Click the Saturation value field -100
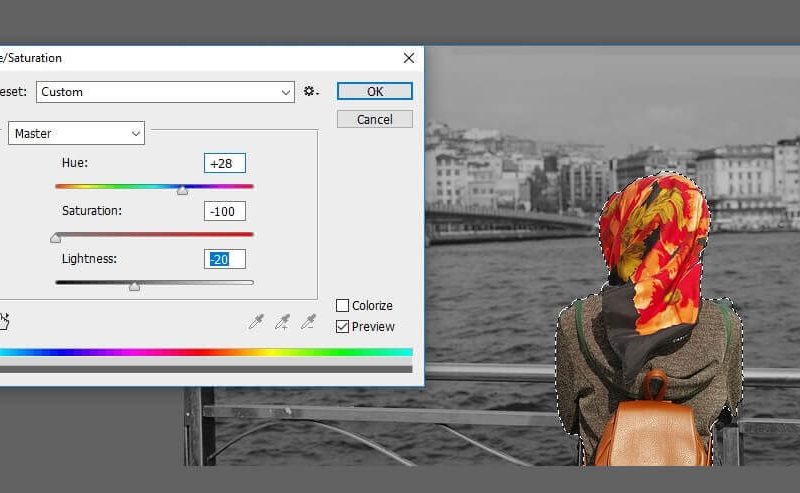800x493 pixels. coord(224,211)
